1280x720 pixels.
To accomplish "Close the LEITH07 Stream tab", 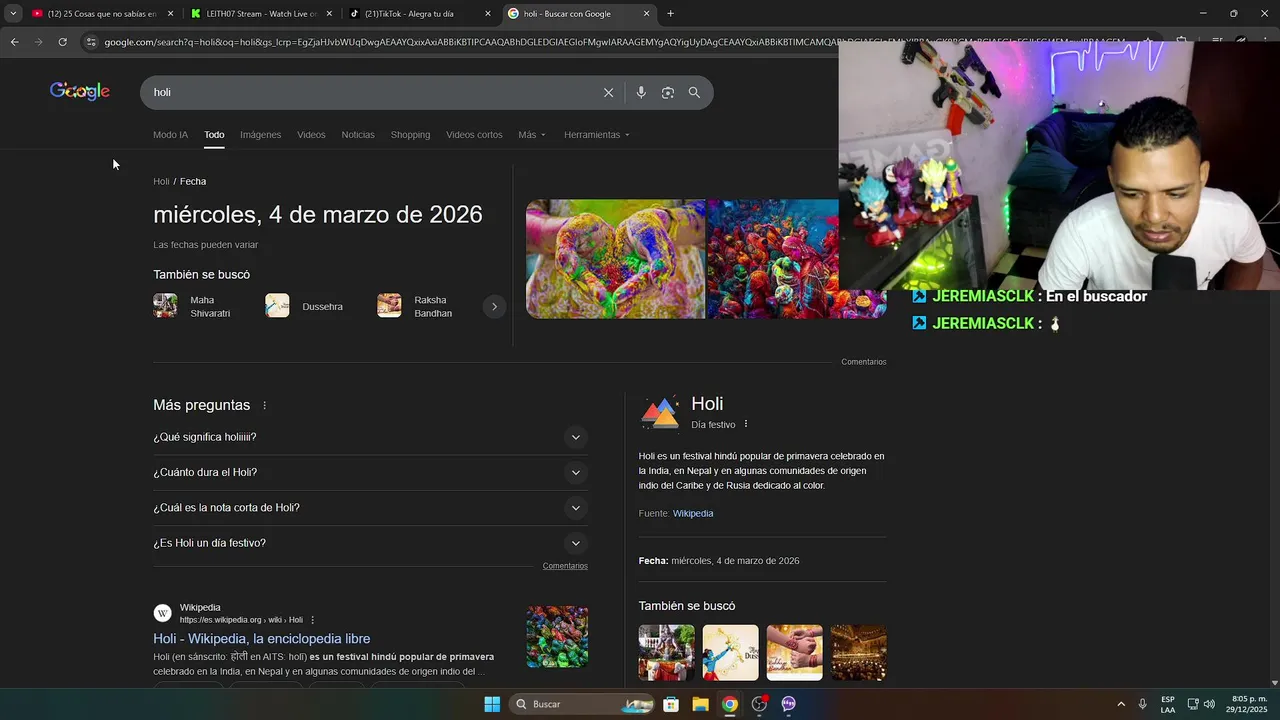I will click(x=329, y=14).
